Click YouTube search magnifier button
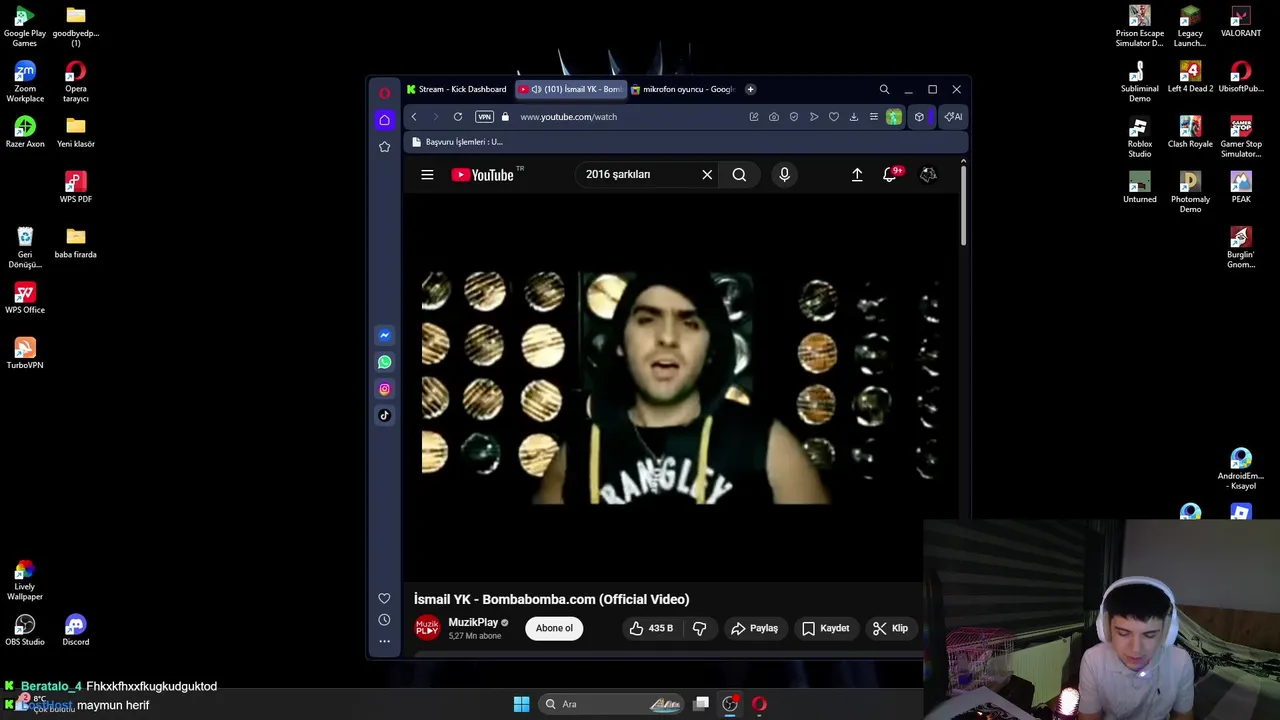The height and width of the screenshot is (720, 1280). coord(739,175)
